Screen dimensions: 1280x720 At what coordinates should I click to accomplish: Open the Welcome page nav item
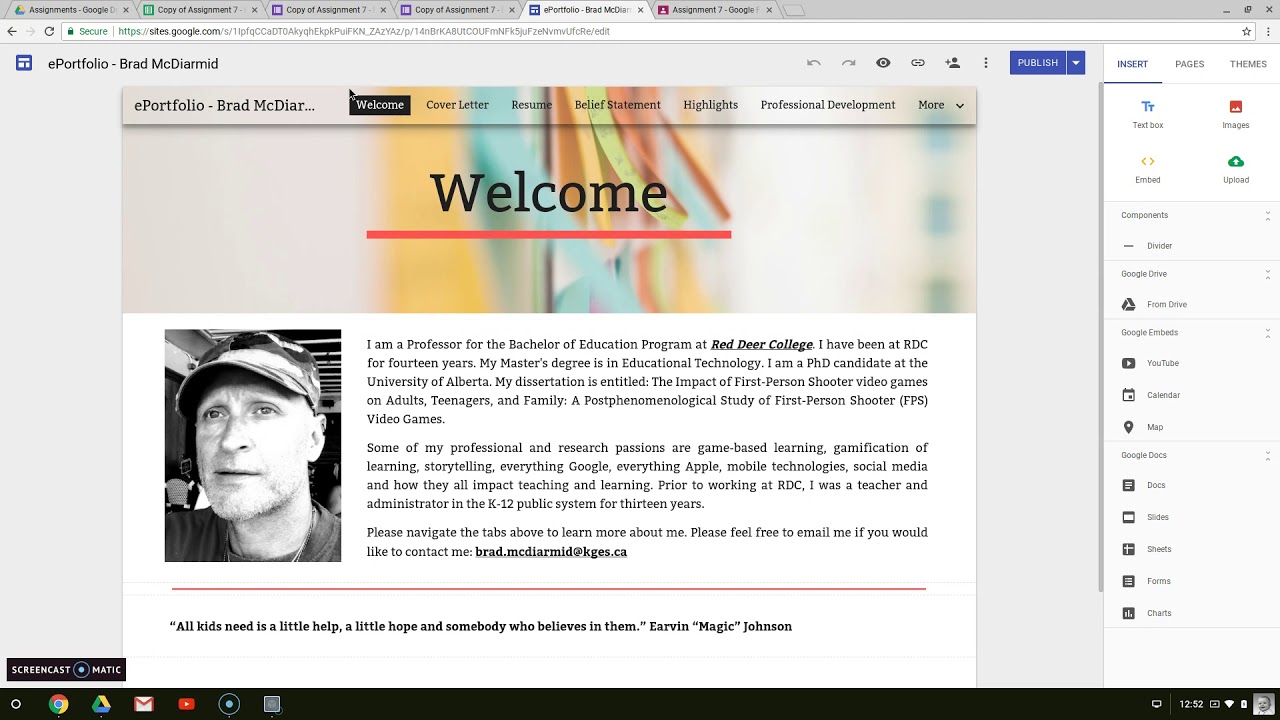[x=380, y=105]
